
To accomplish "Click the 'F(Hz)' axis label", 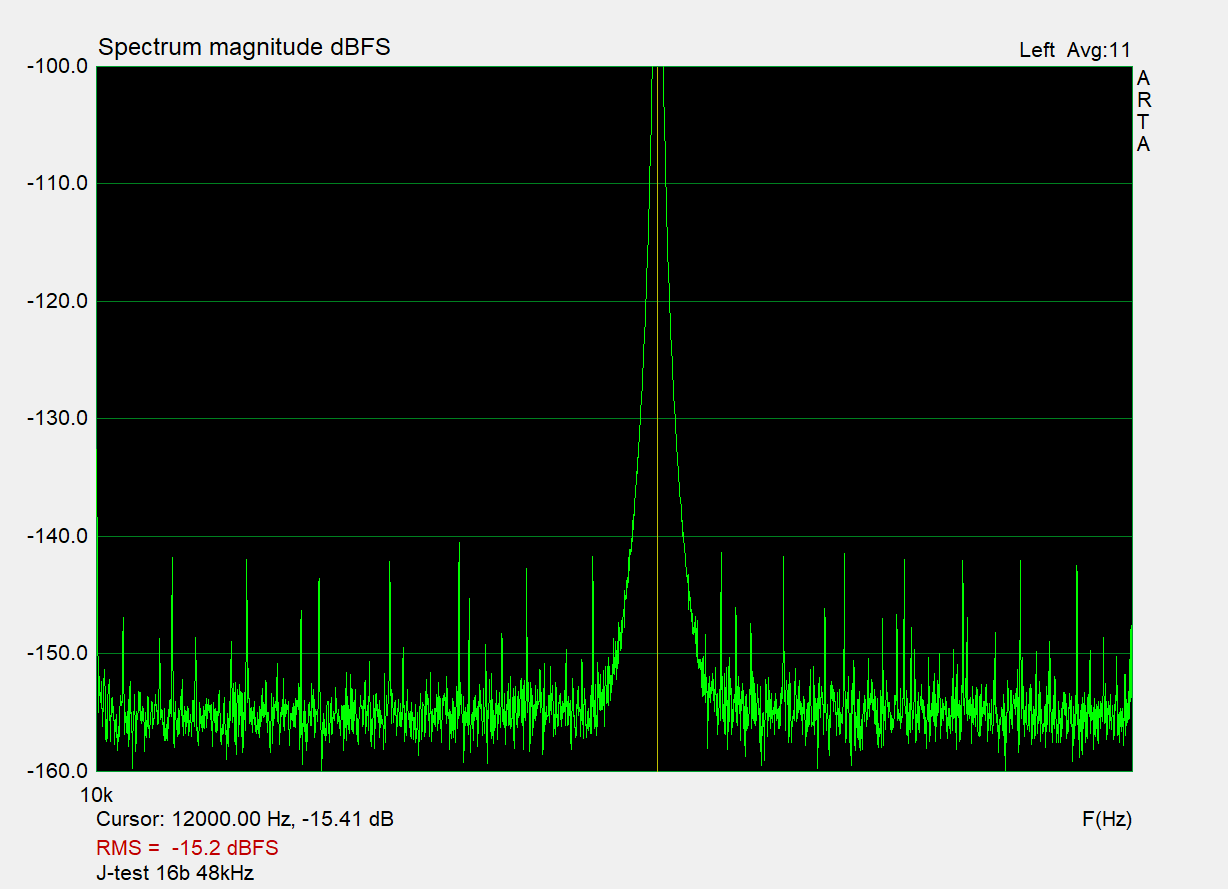I will pos(1107,820).
